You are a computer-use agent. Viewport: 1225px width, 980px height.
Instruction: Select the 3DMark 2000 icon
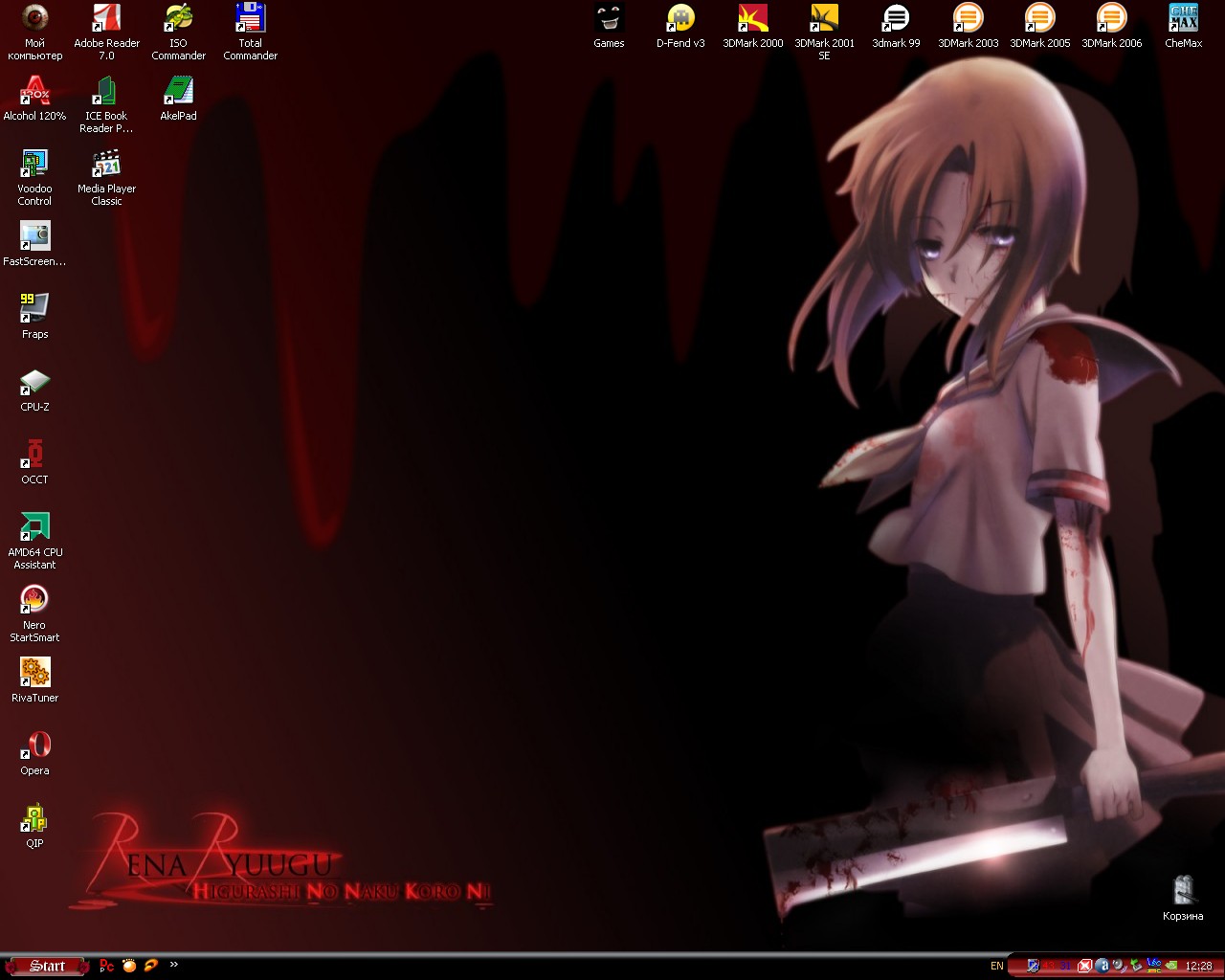tap(752, 26)
